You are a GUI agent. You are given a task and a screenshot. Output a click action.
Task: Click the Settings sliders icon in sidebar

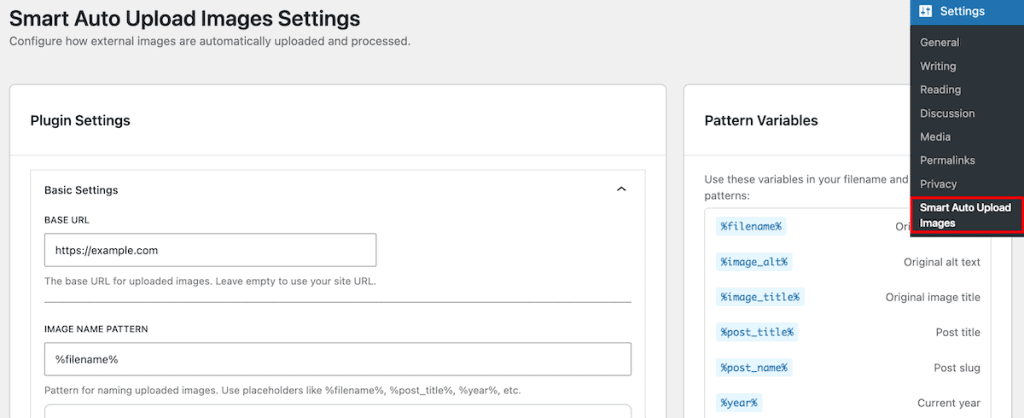tap(925, 11)
